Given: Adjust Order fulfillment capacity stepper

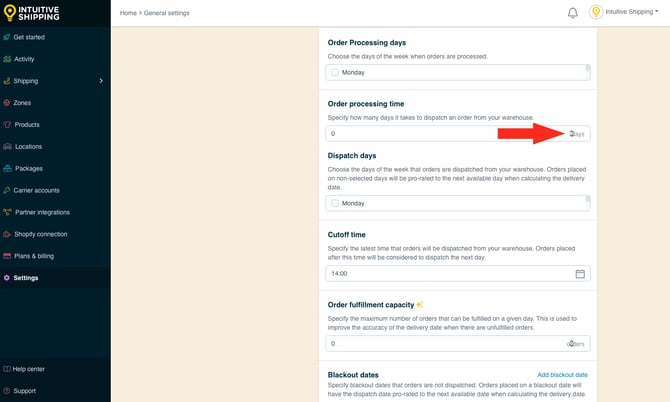Looking at the screenshot, I should pyautogui.click(x=572, y=343).
